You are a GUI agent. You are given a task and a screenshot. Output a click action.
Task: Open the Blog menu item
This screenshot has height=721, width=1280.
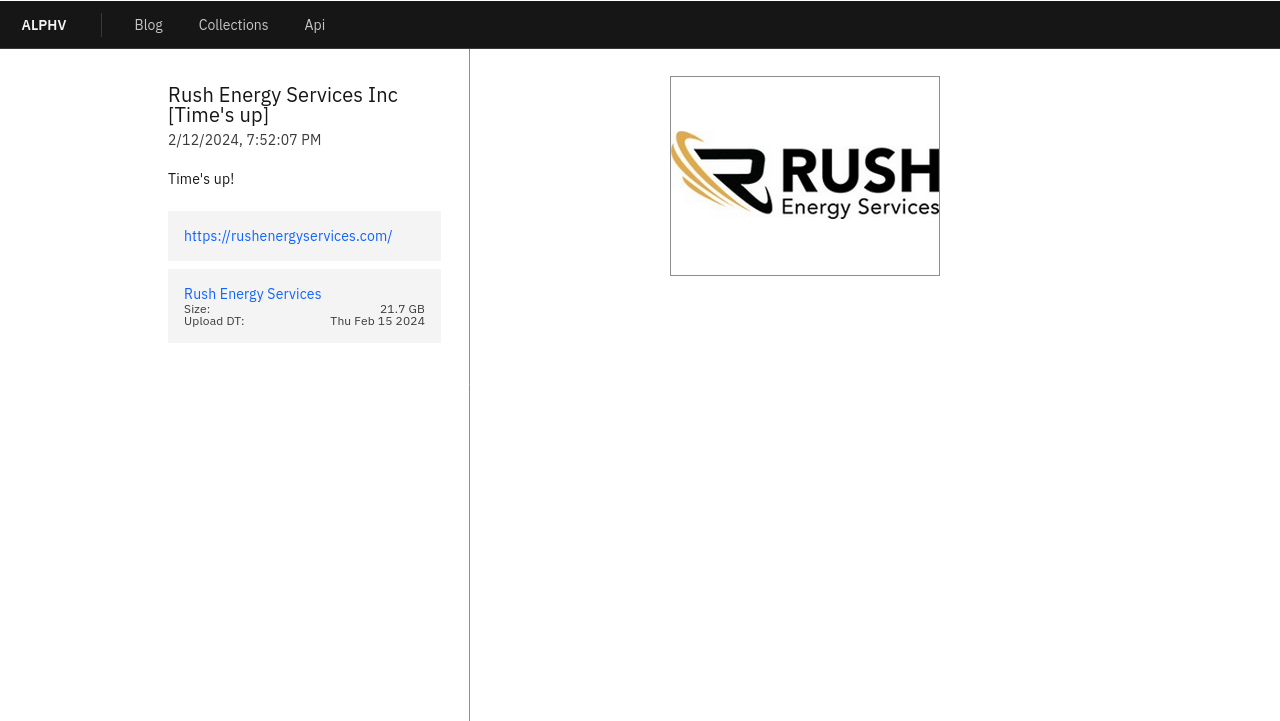148,25
